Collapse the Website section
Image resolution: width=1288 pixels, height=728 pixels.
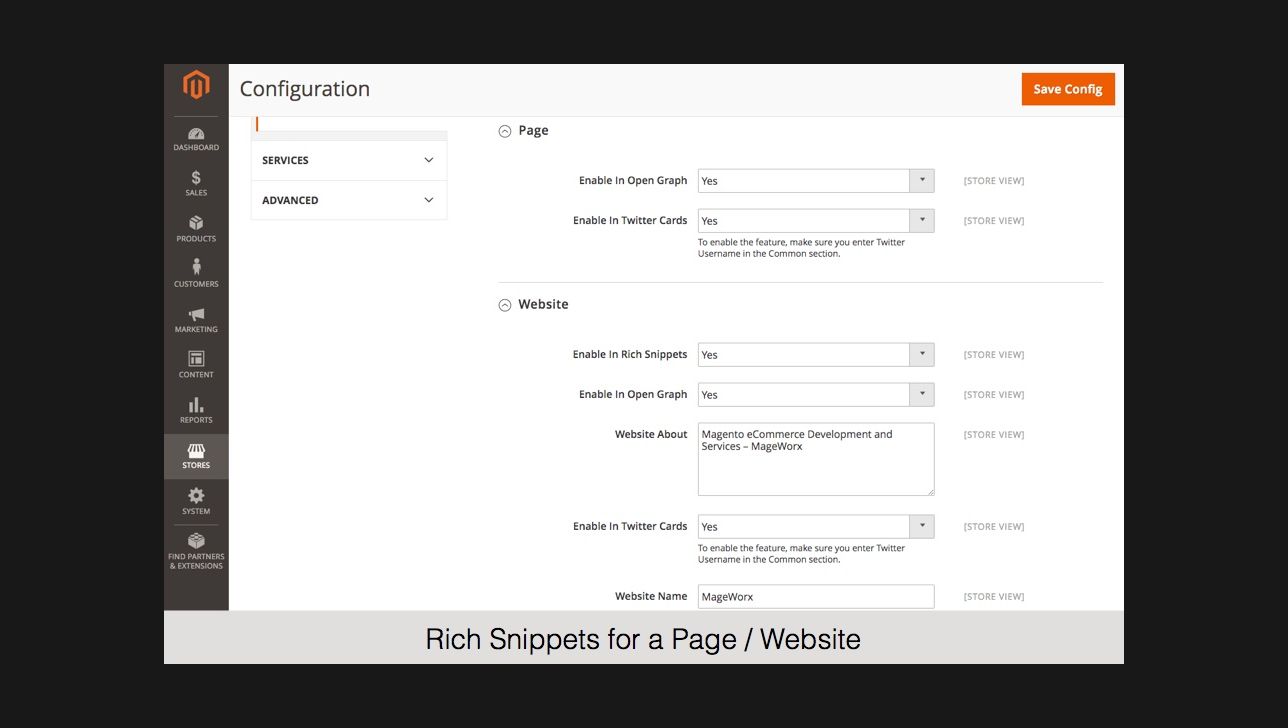[x=505, y=305]
